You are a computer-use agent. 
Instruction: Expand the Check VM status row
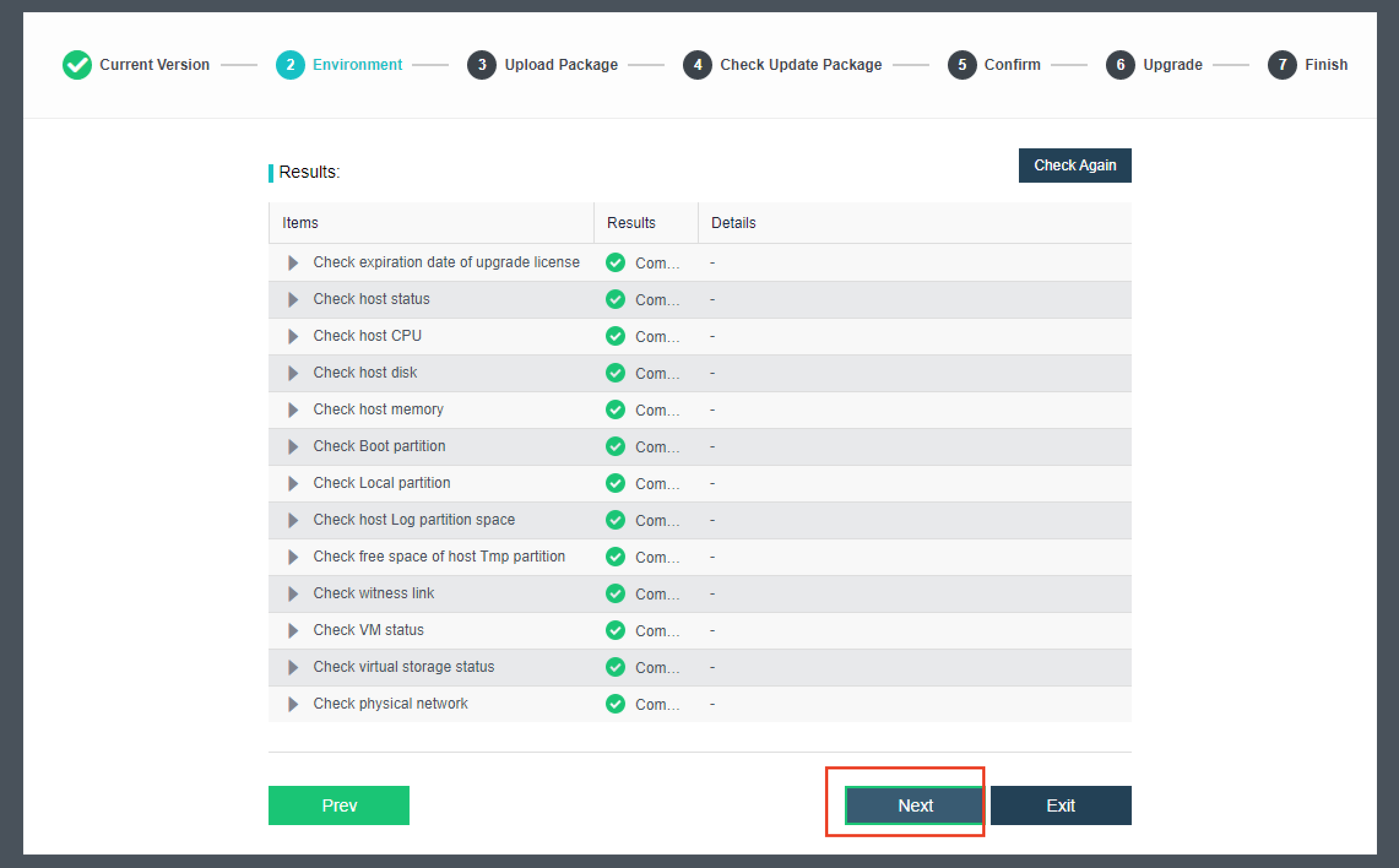click(293, 631)
